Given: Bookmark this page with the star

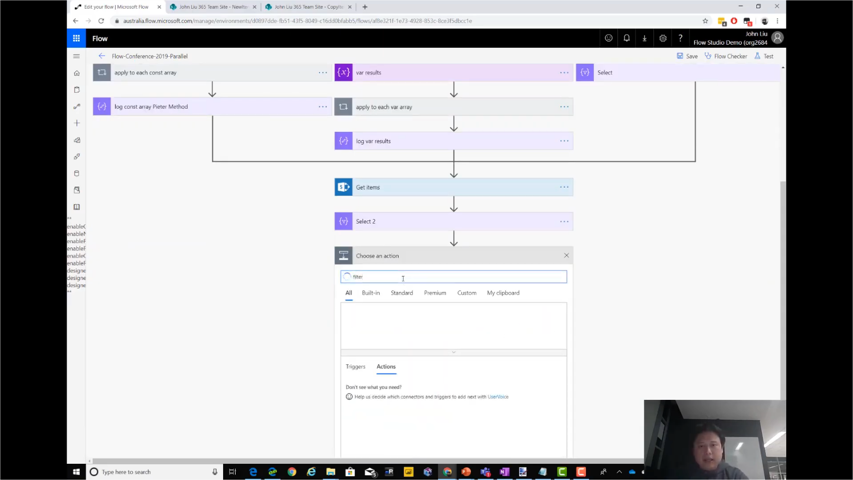Looking at the screenshot, I should (x=705, y=21).
